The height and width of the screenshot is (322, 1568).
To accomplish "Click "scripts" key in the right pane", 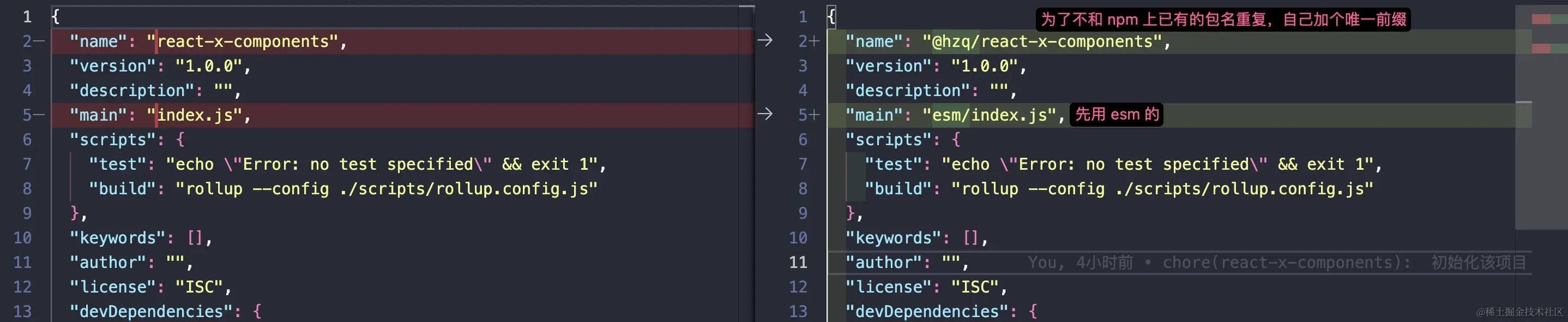I will point(888,139).
